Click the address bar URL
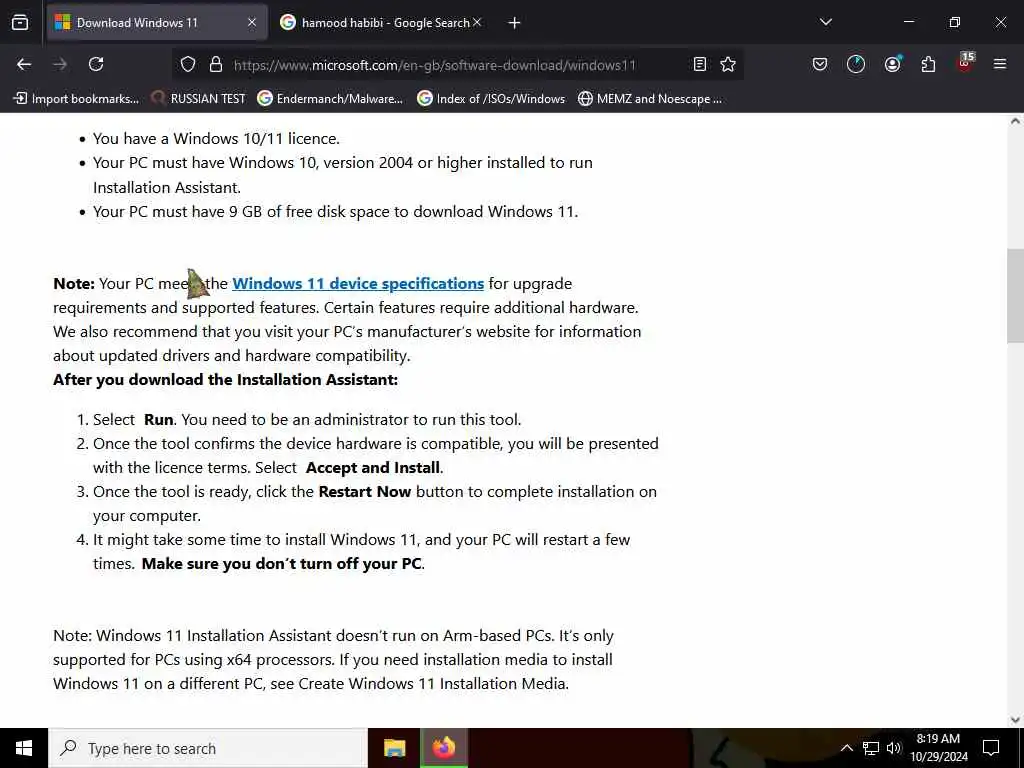The image size is (1024, 768). point(434,65)
